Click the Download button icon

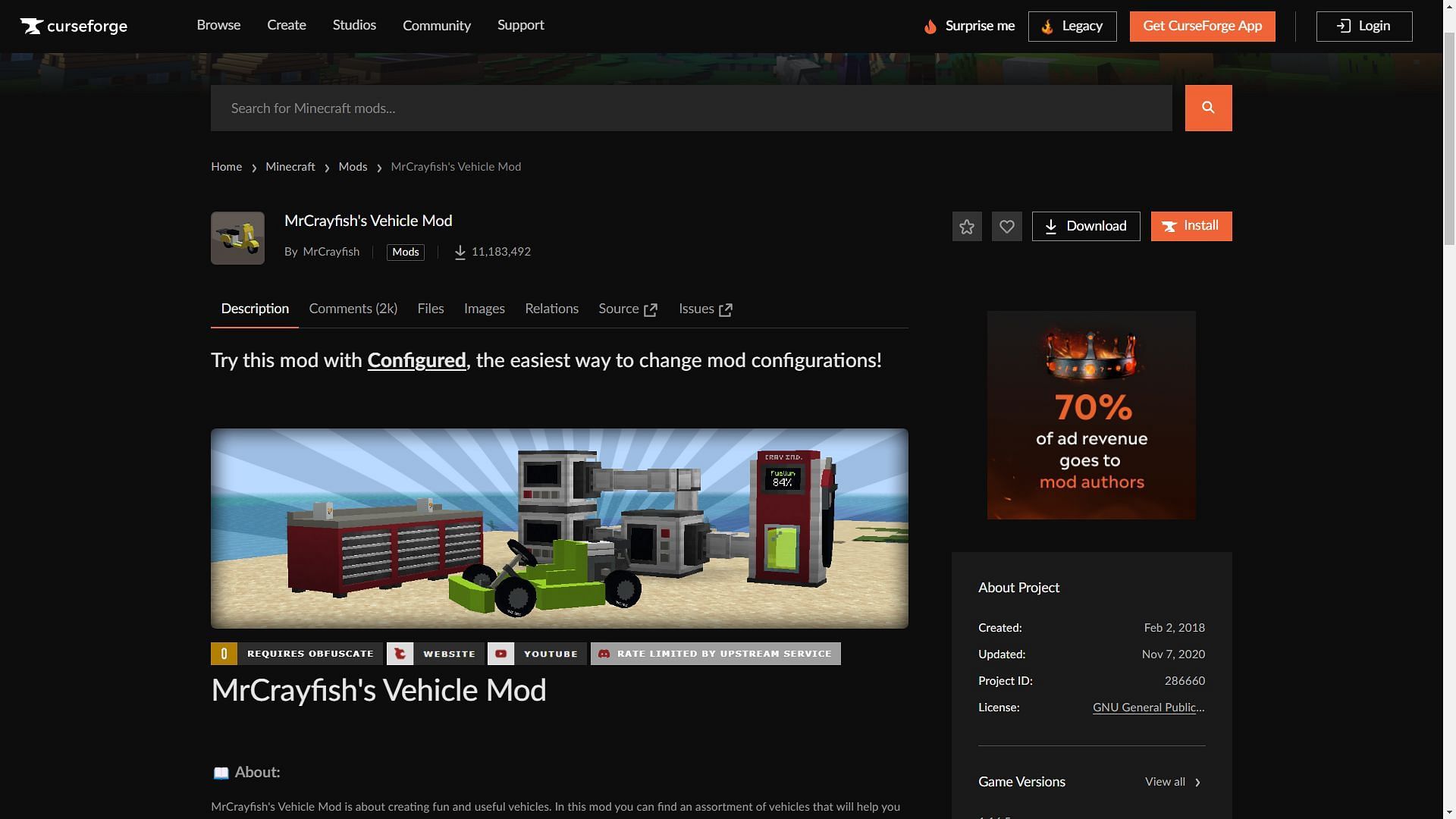pos(1050,226)
